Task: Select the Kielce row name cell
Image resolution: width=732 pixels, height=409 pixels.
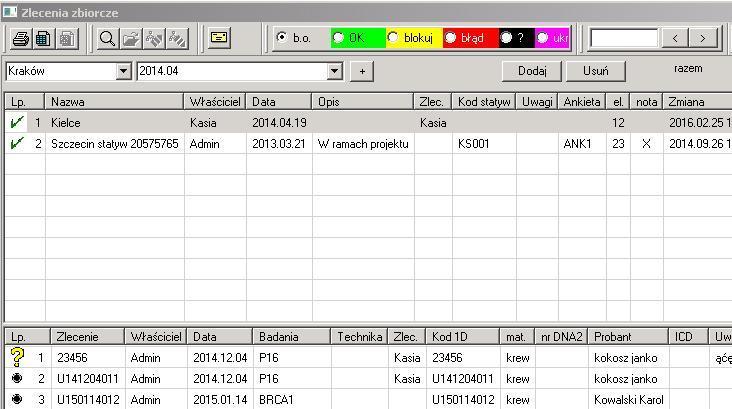Action: pos(114,122)
